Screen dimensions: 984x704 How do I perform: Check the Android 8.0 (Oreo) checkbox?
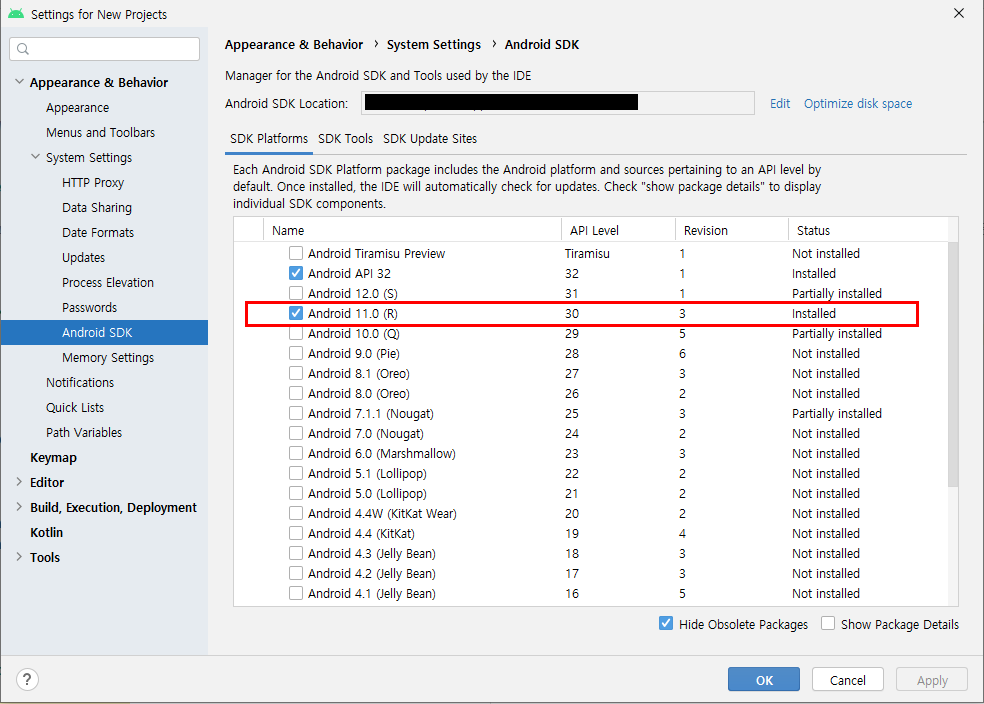pos(296,394)
